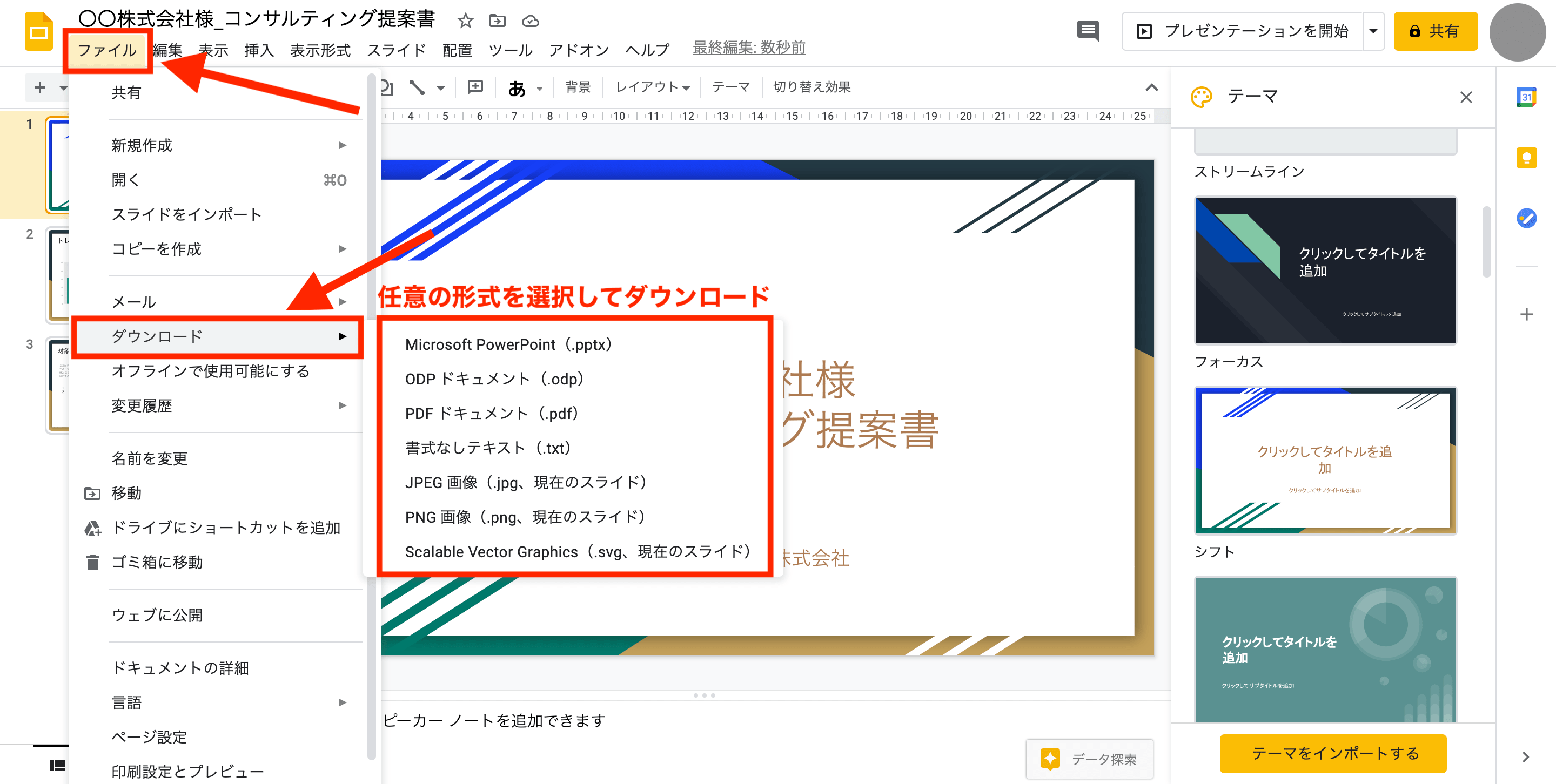Viewport: 1556px width, 784px height.
Task: Click the shape tool icon in the toolbar
Action: pyautogui.click(x=388, y=87)
